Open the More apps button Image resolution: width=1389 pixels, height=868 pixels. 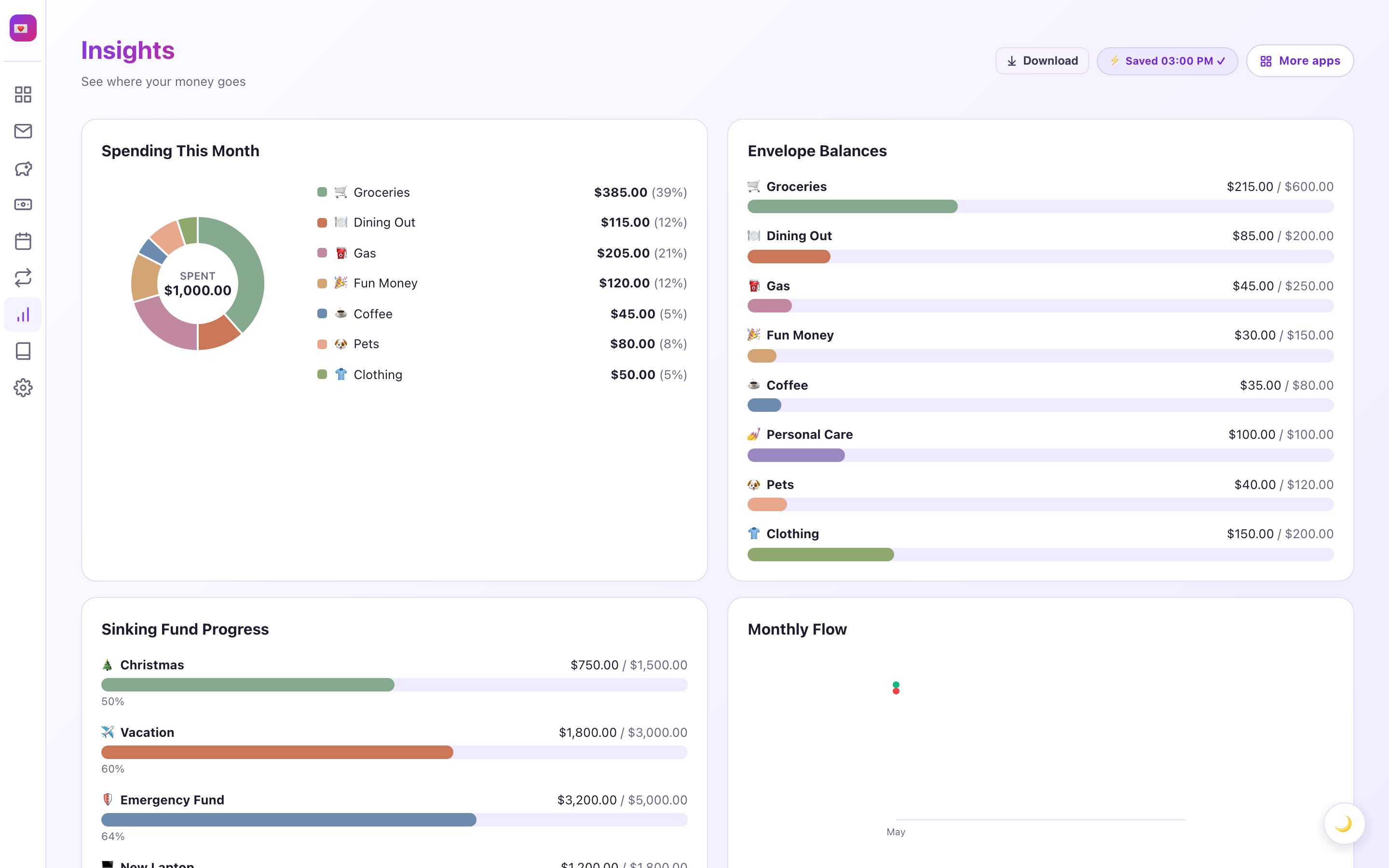coord(1299,61)
